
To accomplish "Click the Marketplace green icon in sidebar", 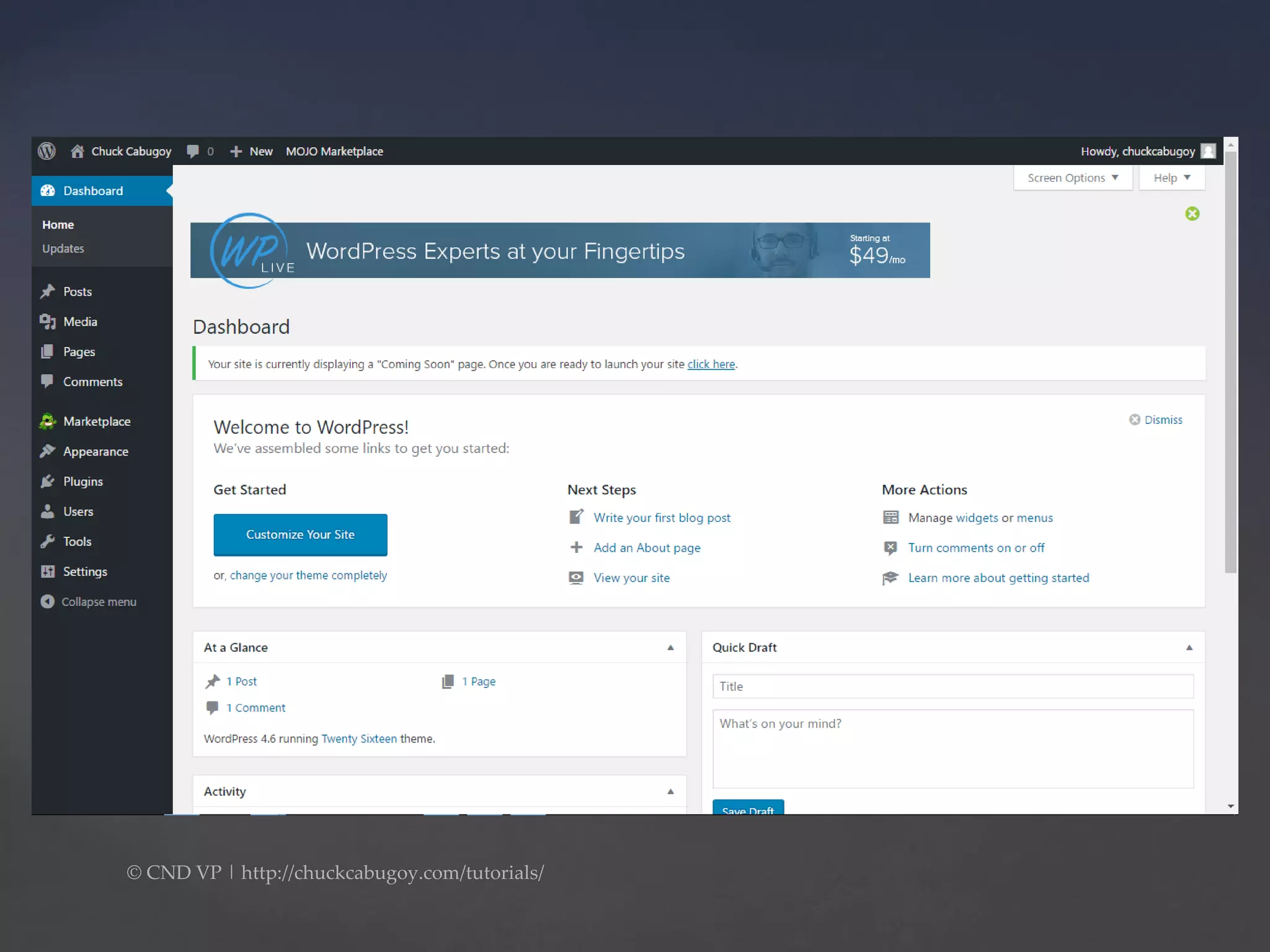I will [x=48, y=421].
